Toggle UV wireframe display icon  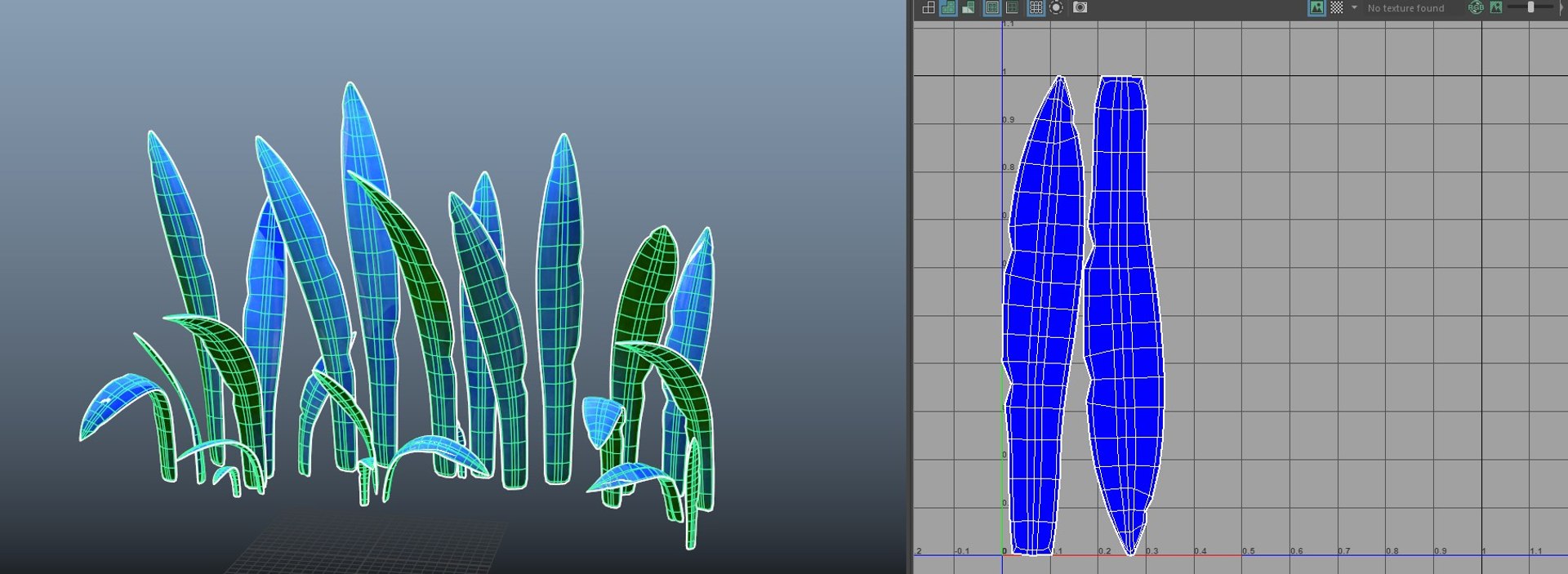[929, 7]
